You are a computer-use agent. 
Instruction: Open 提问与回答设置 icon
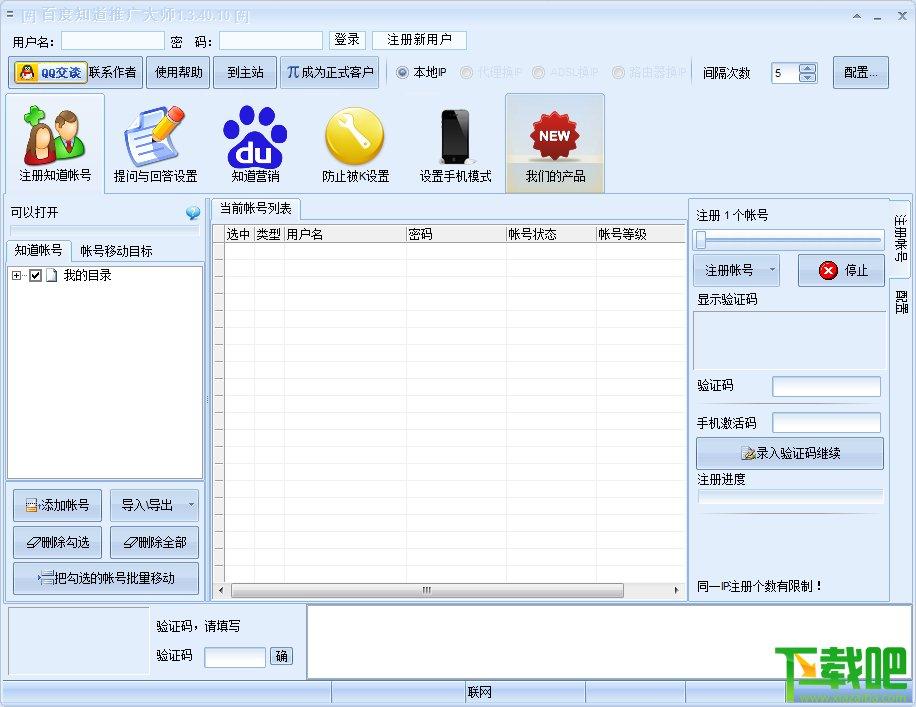155,144
